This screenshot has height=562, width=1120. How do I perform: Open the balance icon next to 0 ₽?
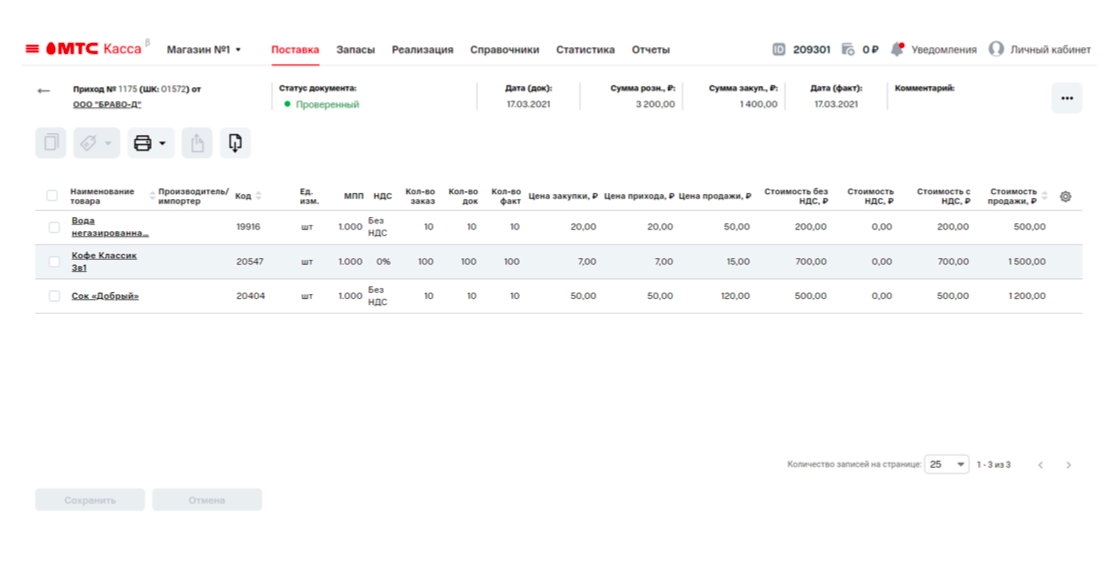click(848, 49)
